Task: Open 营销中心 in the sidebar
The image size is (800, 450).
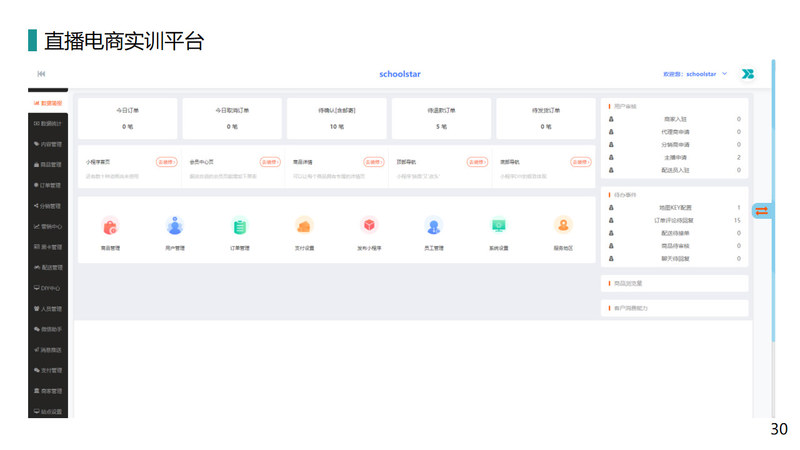Action: 48,227
